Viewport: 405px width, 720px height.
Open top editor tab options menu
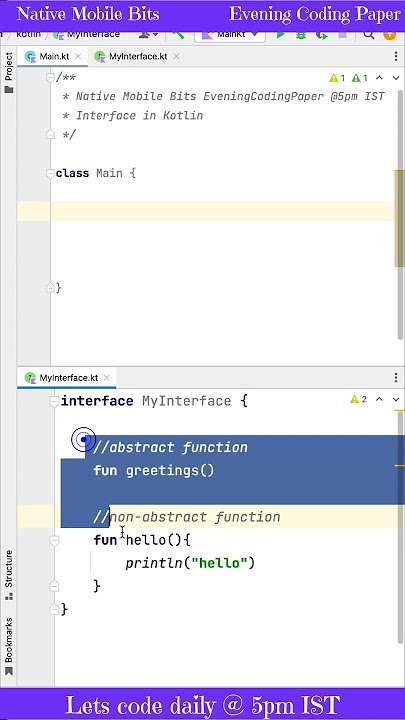point(396,56)
